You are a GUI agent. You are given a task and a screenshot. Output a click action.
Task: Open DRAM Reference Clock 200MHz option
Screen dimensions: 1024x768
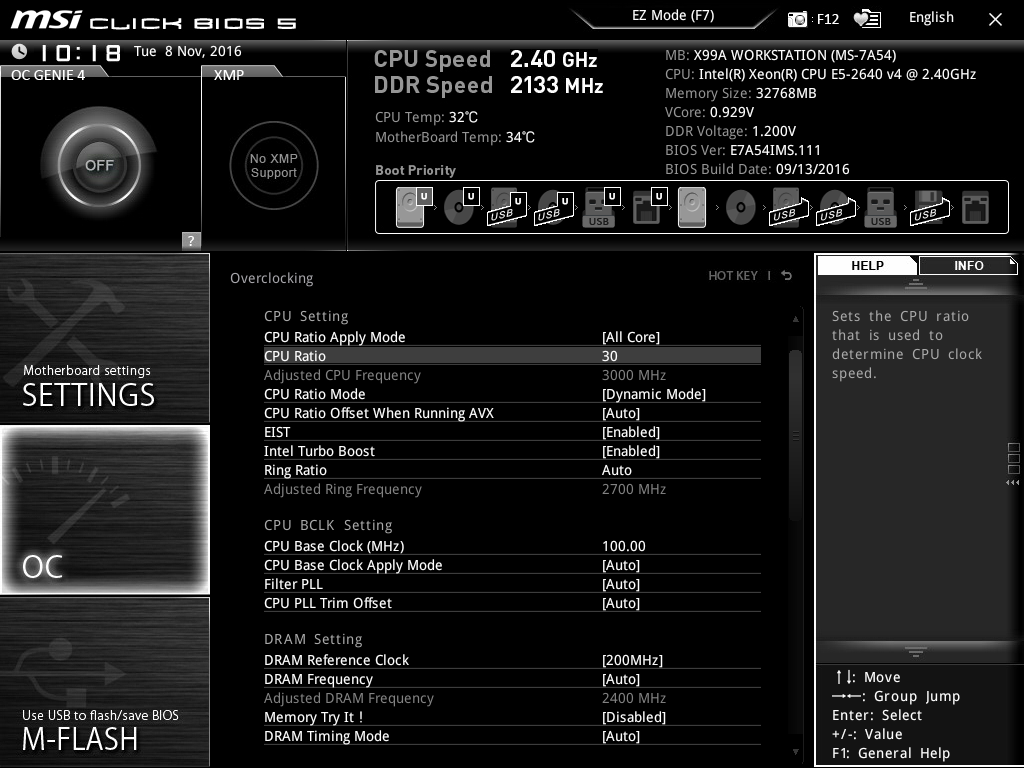pos(512,660)
